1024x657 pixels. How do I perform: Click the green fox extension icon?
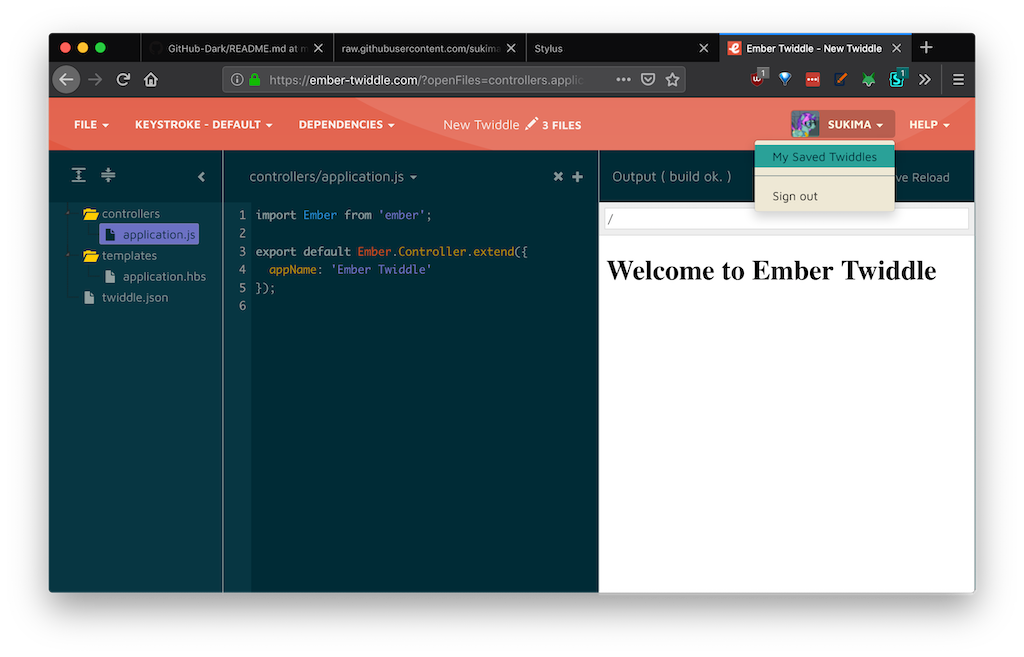pos(868,80)
